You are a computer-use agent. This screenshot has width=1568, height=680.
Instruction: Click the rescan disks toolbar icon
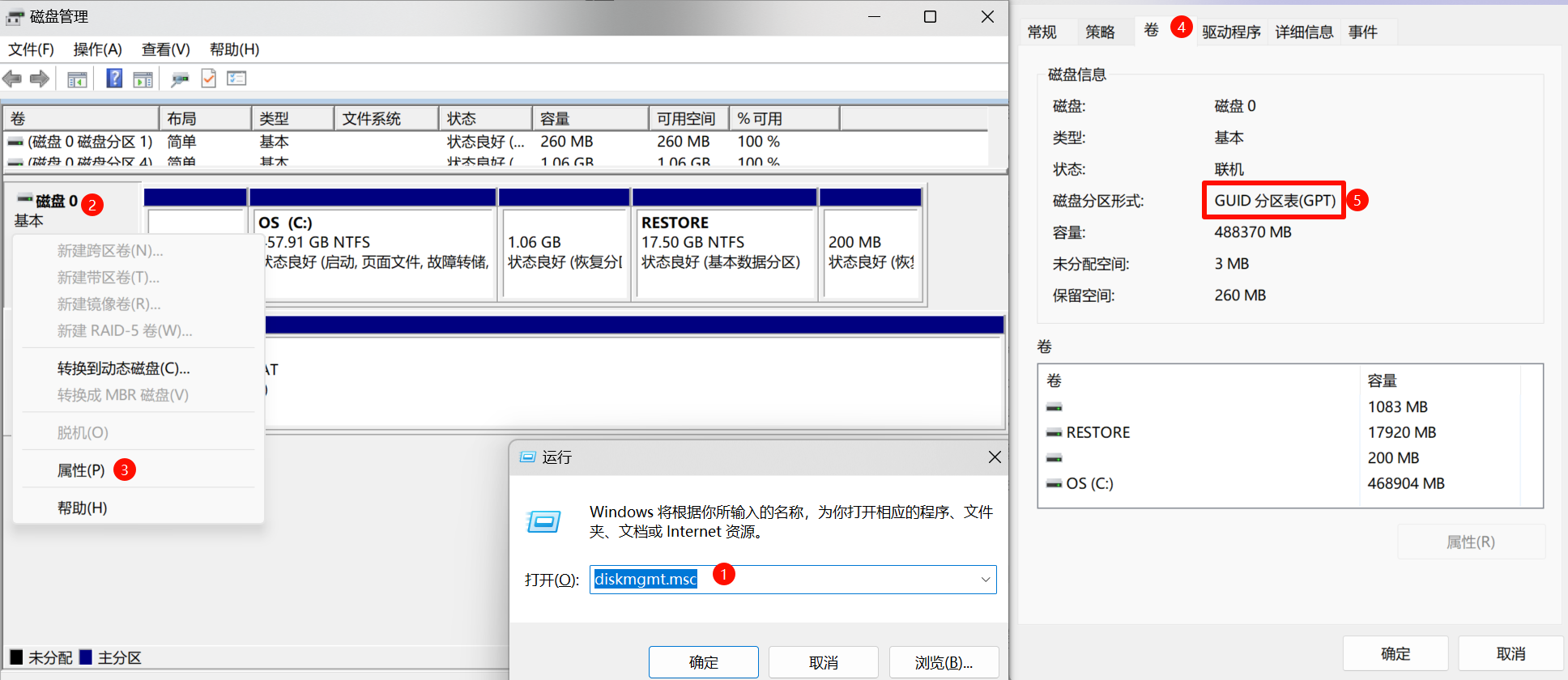[180, 79]
